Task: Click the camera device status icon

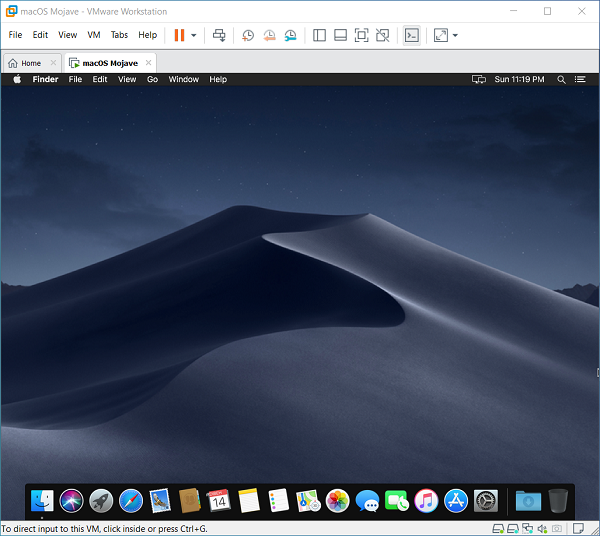Action: pyautogui.click(x=557, y=529)
